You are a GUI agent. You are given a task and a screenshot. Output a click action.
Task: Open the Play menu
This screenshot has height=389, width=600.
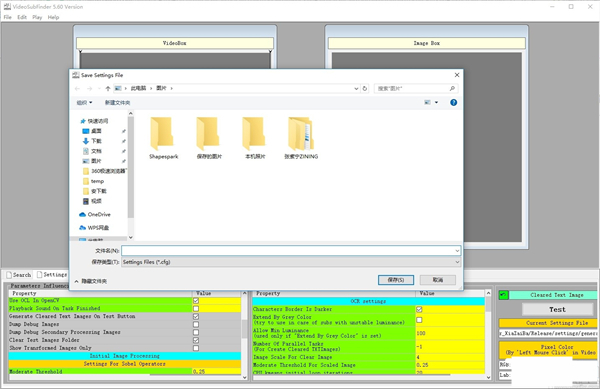click(x=37, y=17)
